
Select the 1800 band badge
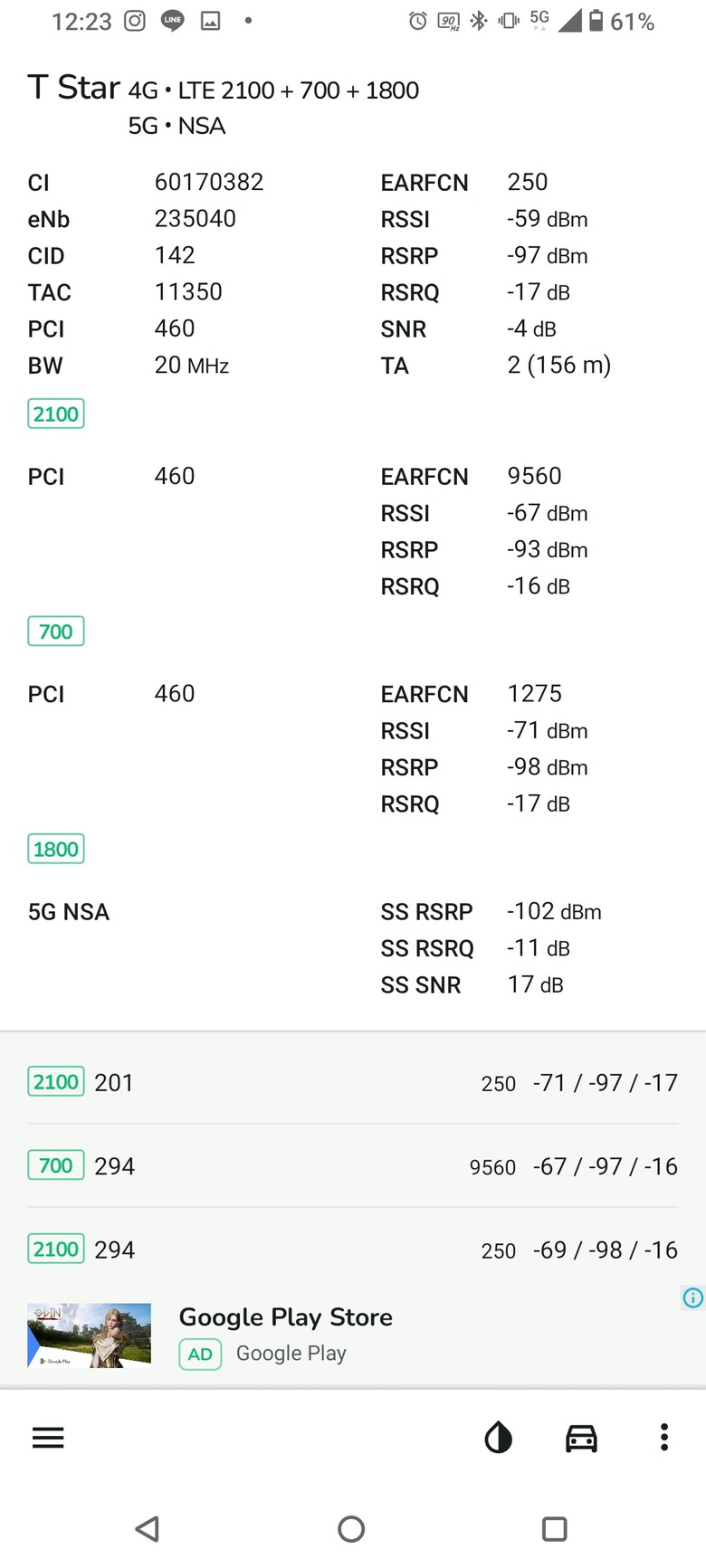click(x=56, y=849)
